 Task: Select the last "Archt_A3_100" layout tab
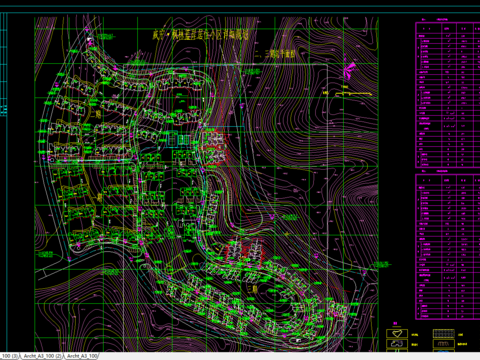[82, 356]
